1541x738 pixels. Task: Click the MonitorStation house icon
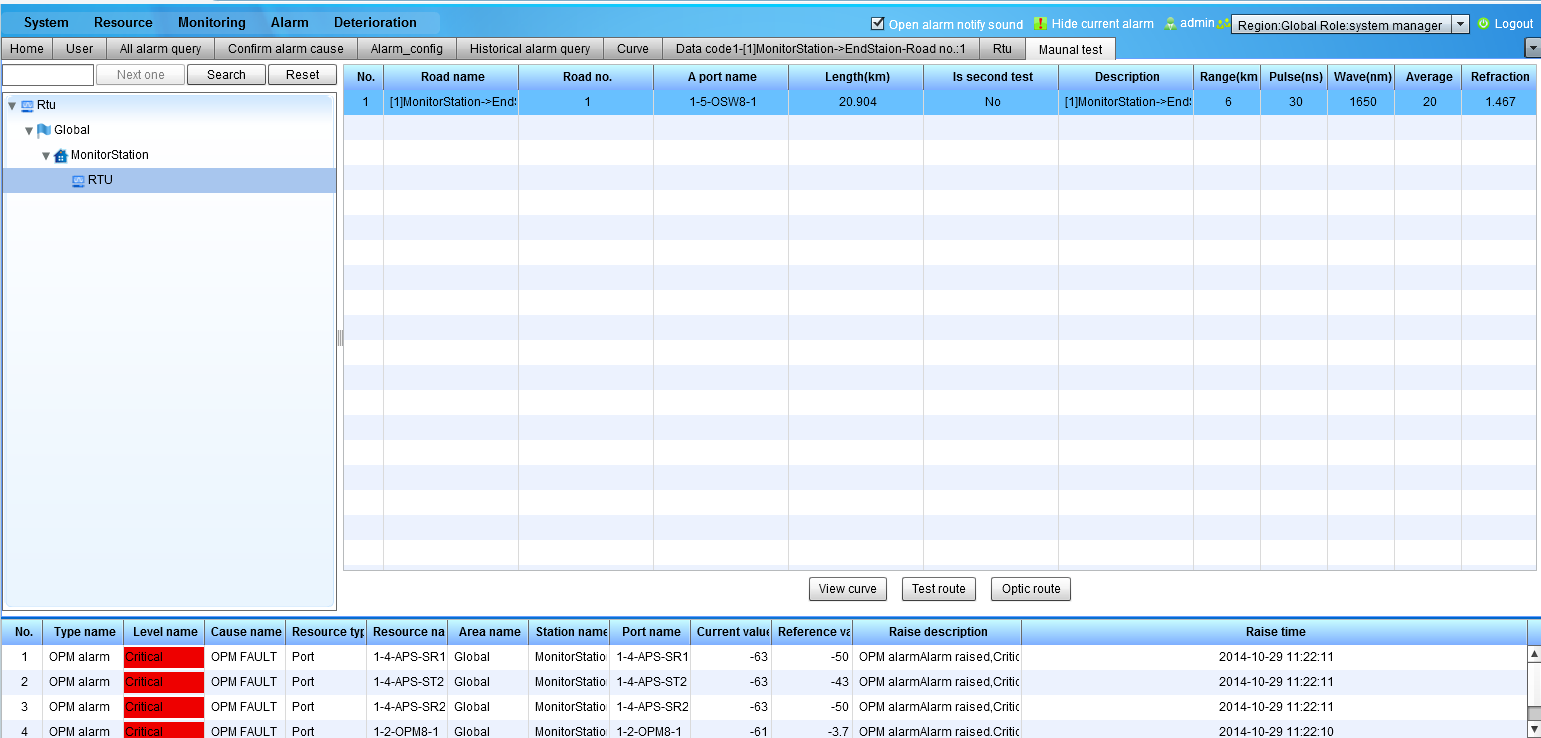click(61, 155)
